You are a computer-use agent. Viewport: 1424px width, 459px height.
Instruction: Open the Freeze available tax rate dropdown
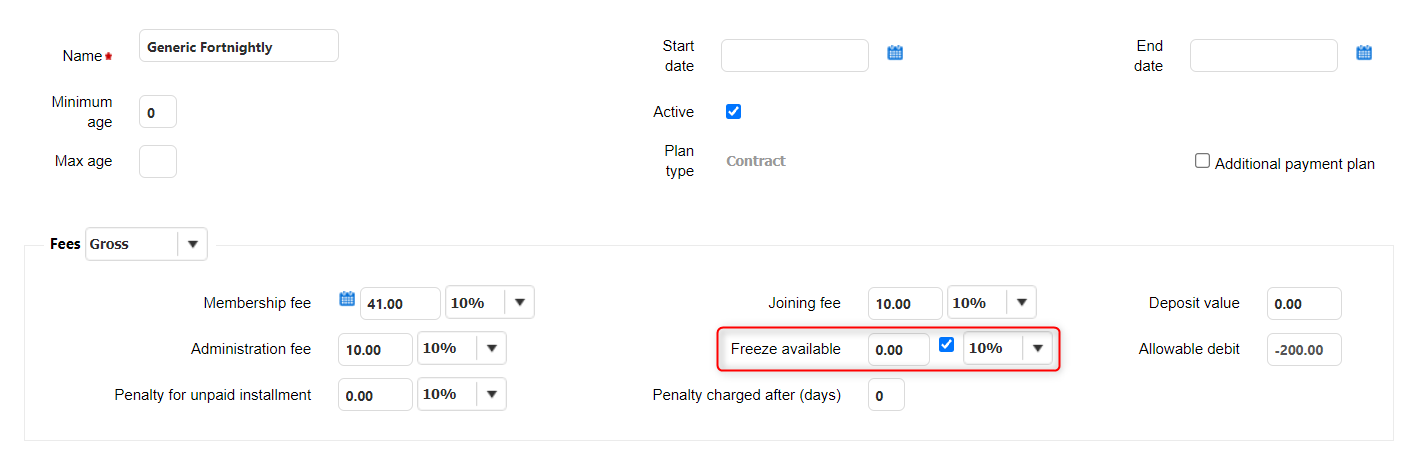click(1037, 349)
